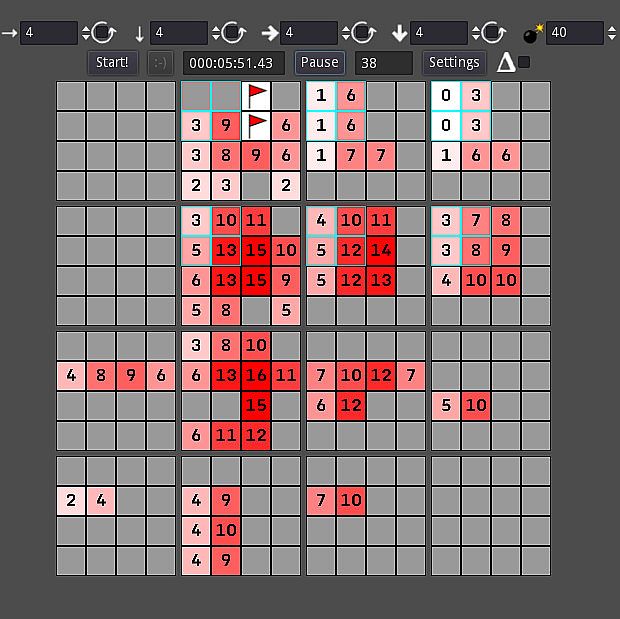Click spinner arrows of bold right-arrow size field
This screenshot has height=619, width=620.
(346, 33)
